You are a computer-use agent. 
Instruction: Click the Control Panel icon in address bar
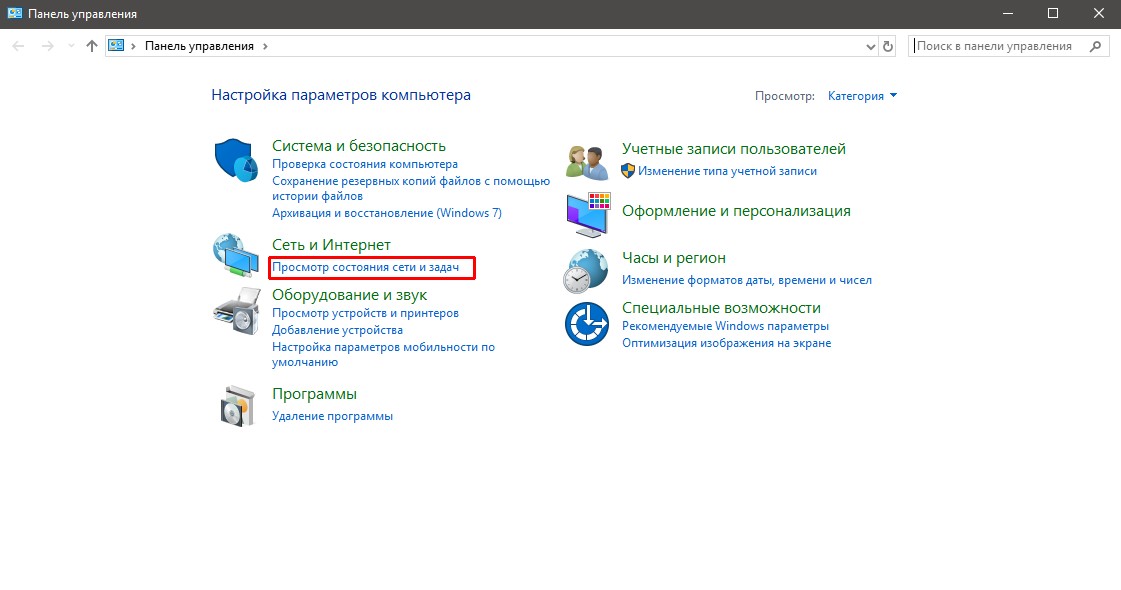[117, 46]
